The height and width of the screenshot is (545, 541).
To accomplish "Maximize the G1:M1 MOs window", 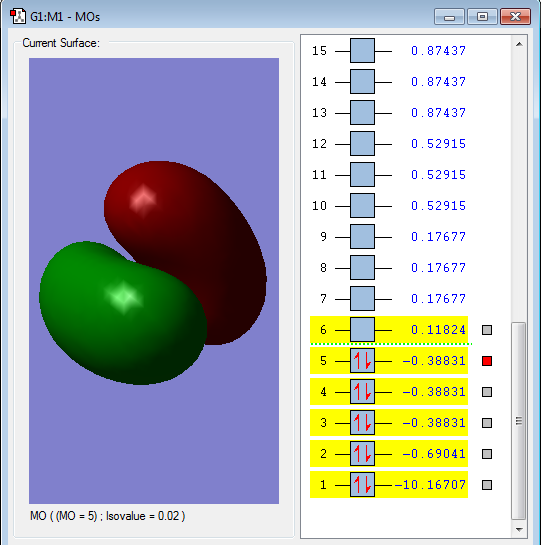I will coord(482,16).
